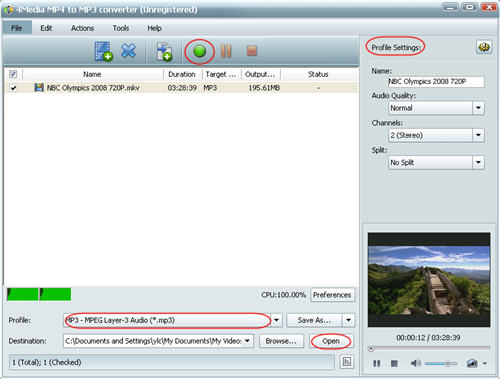Pause conversion using the orange pause icon
Image resolution: width=500 pixels, height=379 pixels.
pos(226,51)
